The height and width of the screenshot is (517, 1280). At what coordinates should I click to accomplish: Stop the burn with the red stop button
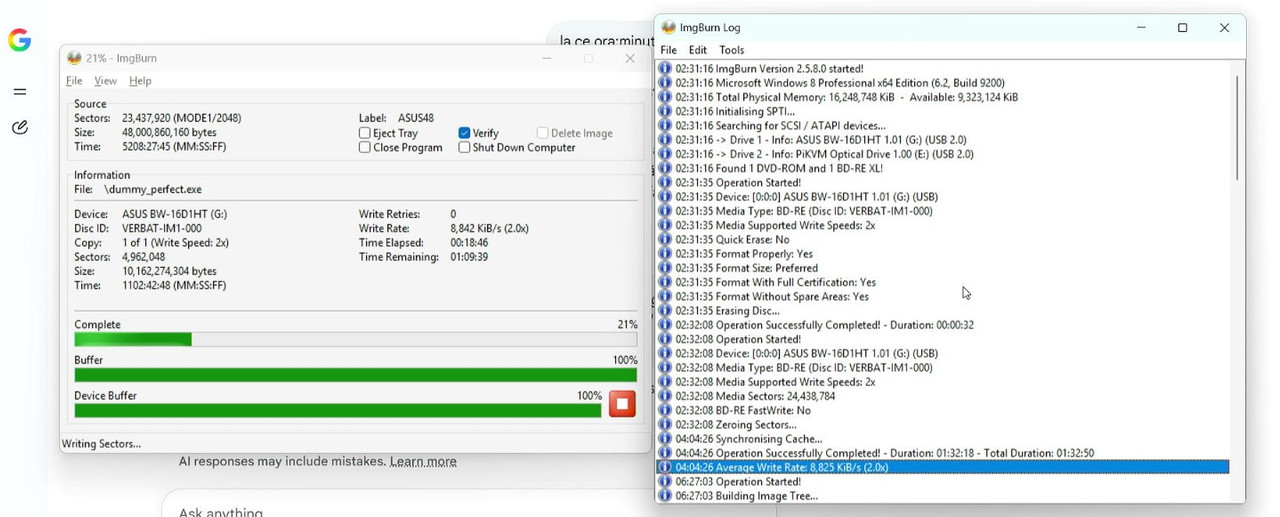[622, 404]
